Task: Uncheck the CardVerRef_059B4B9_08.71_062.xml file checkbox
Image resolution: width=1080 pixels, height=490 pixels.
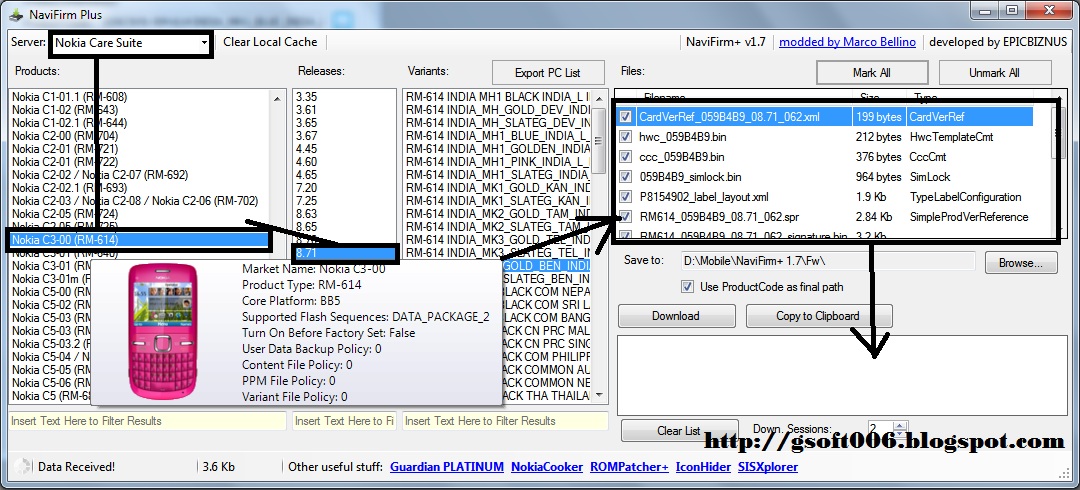Action: [x=625, y=116]
